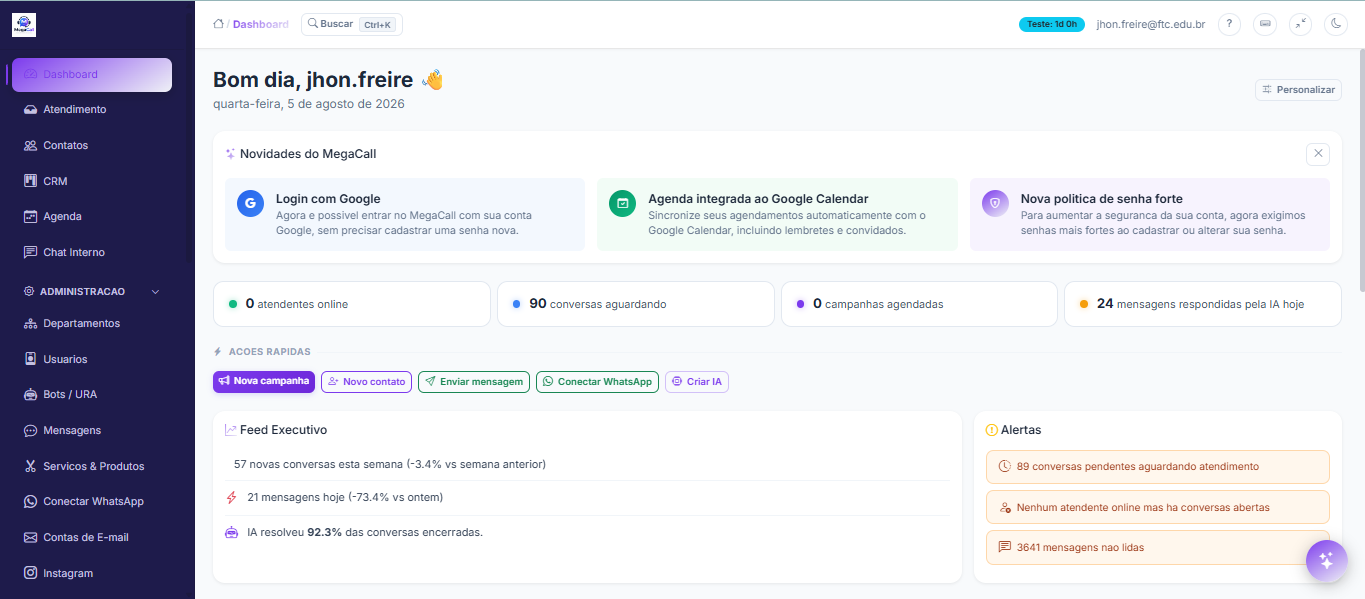The width and height of the screenshot is (1365, 599).
Task: Click Nova politica de senha forte card
Action: click(x=1150, y=214)
